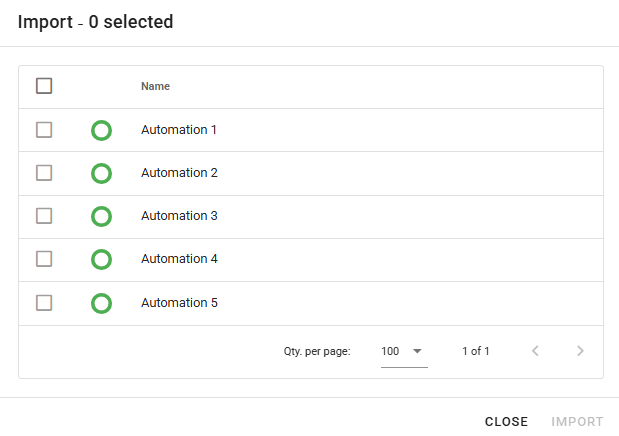Click the green status circle for Automation 4
Screen dimensions: 619x436
coord(101,260)
